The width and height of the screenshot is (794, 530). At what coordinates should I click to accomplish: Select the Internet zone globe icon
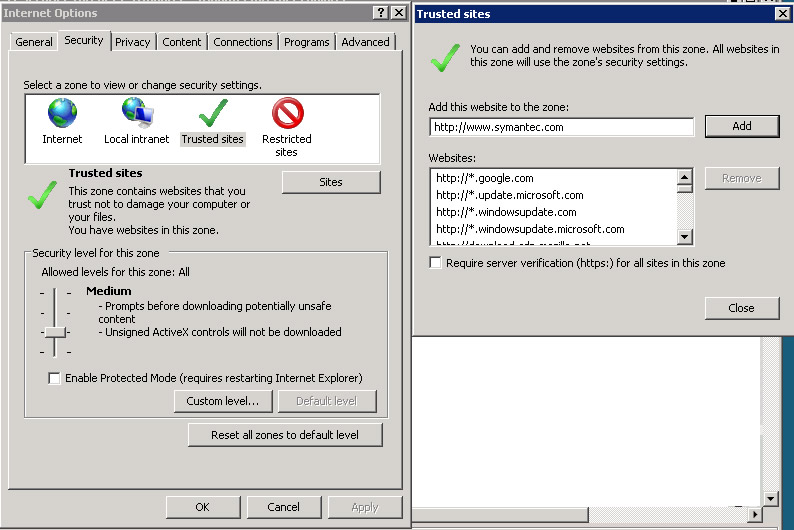pyautogui.click(x=62, y=113)
